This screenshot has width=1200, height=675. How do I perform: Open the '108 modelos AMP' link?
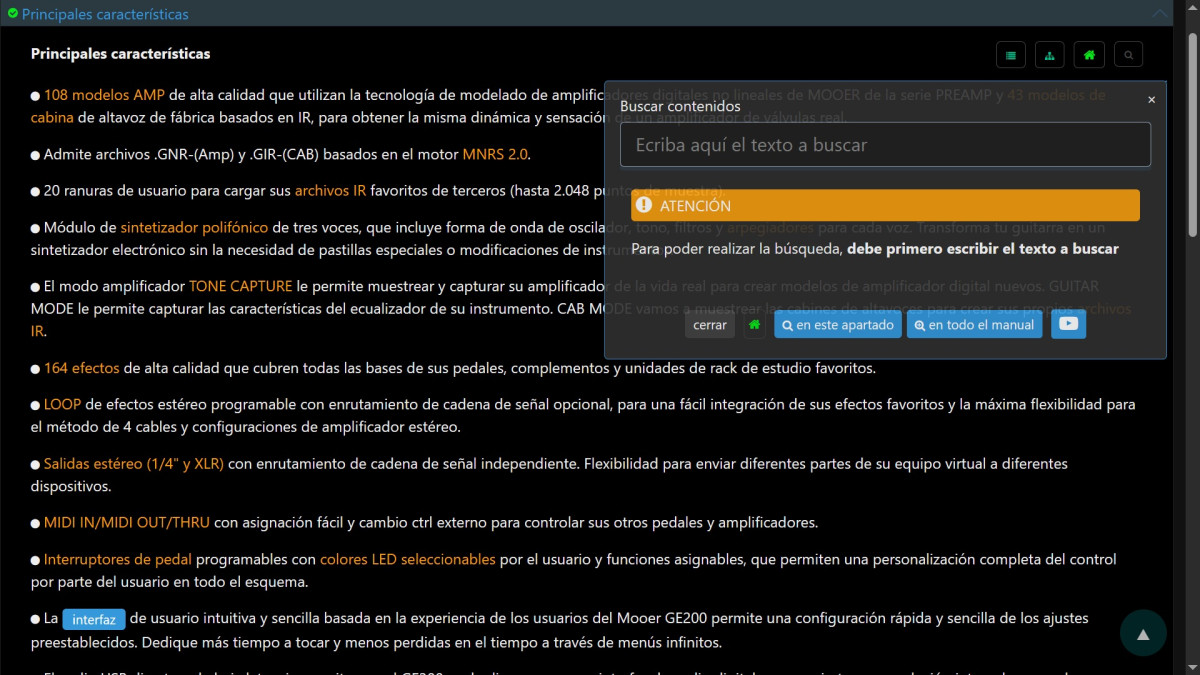(104, 95)
